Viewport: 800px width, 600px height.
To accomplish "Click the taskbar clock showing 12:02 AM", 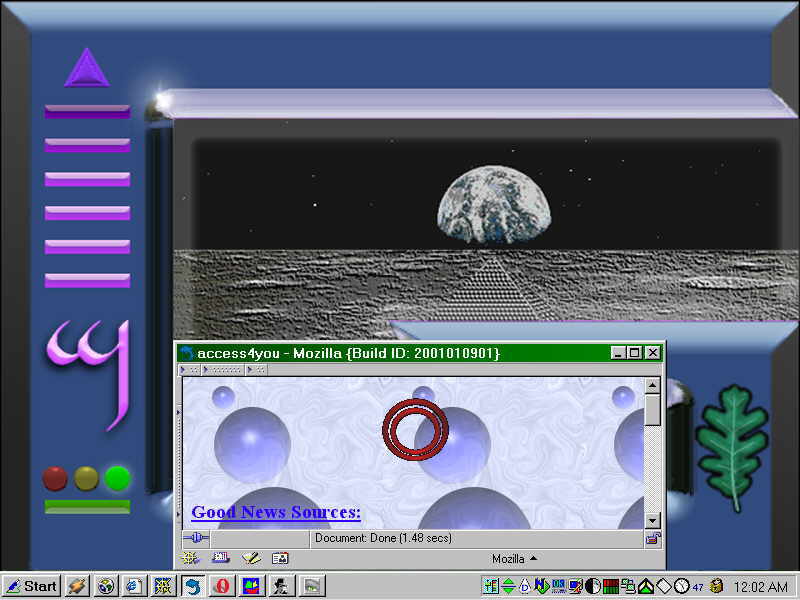I will tap(762, 586).
